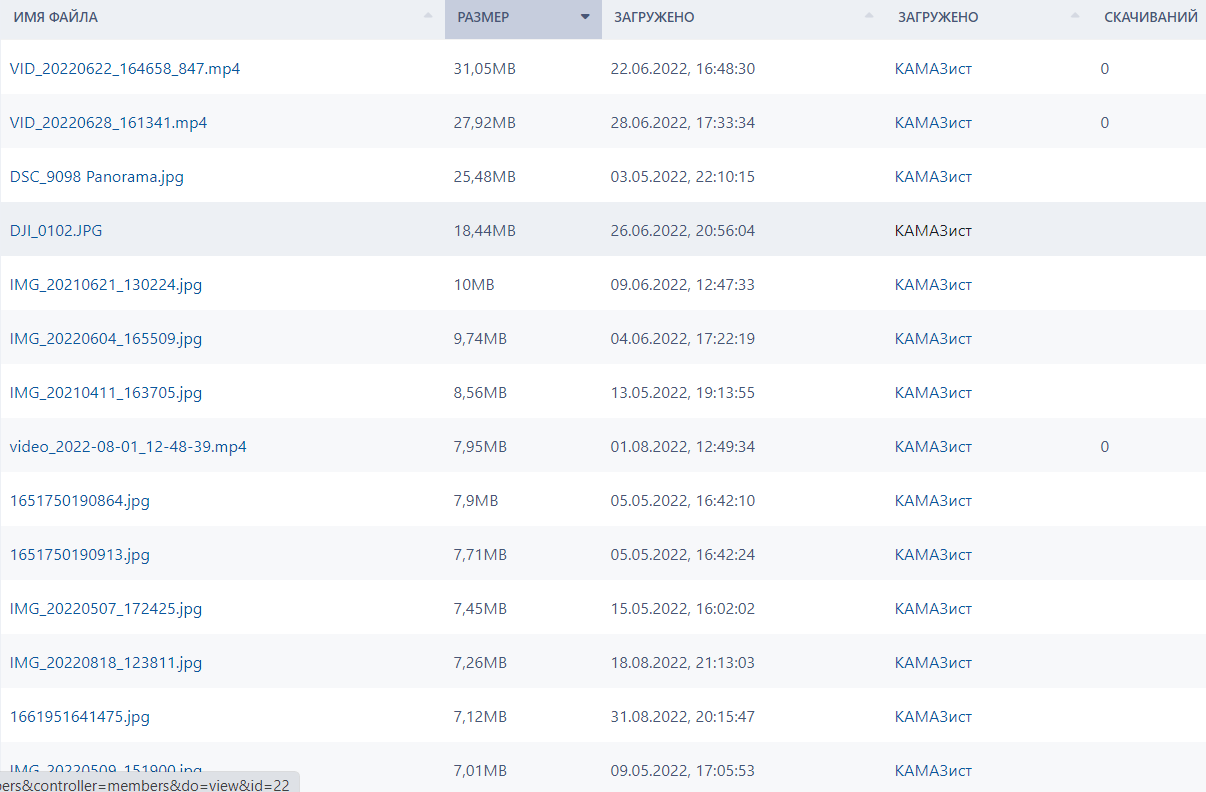Click the Имя файла header text
This screenshot has height=792, width=1206.
[x=55, y=17]
